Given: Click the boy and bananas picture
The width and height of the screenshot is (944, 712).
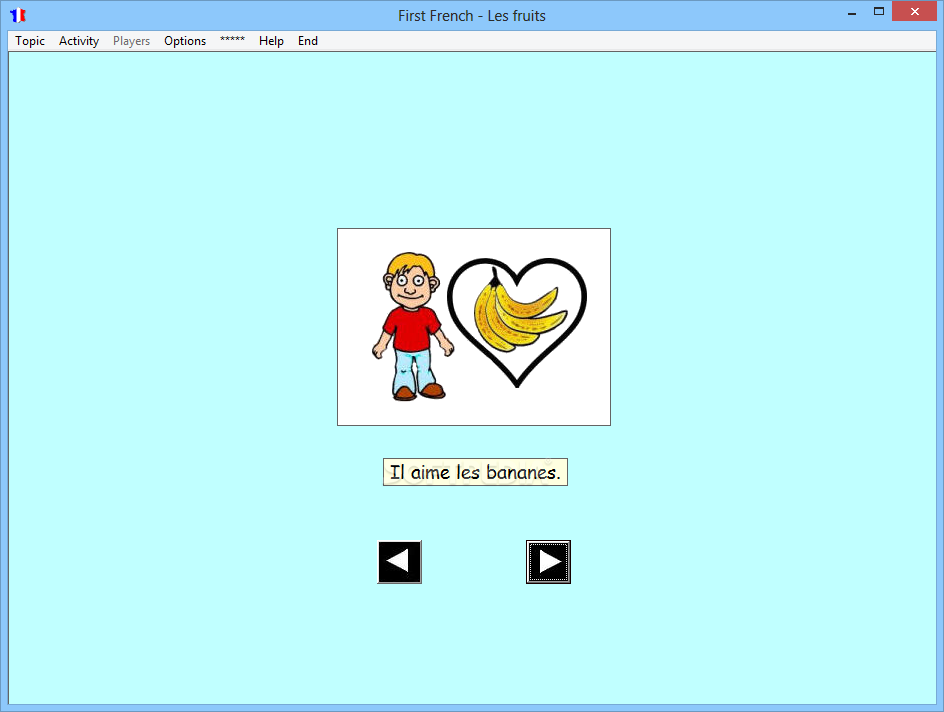Looking at the screenshot, I should point(474,327).
